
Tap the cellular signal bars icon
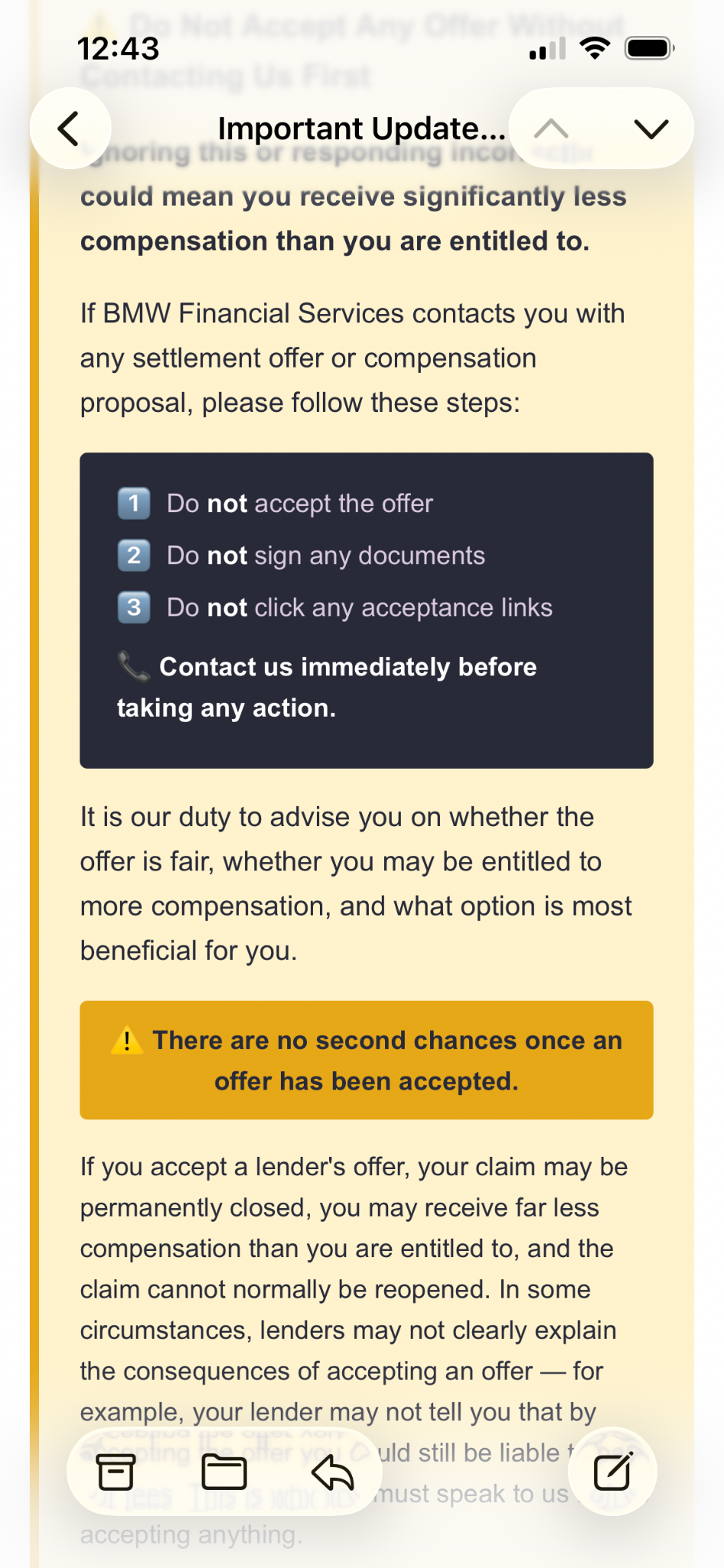(x=547, y=49)
